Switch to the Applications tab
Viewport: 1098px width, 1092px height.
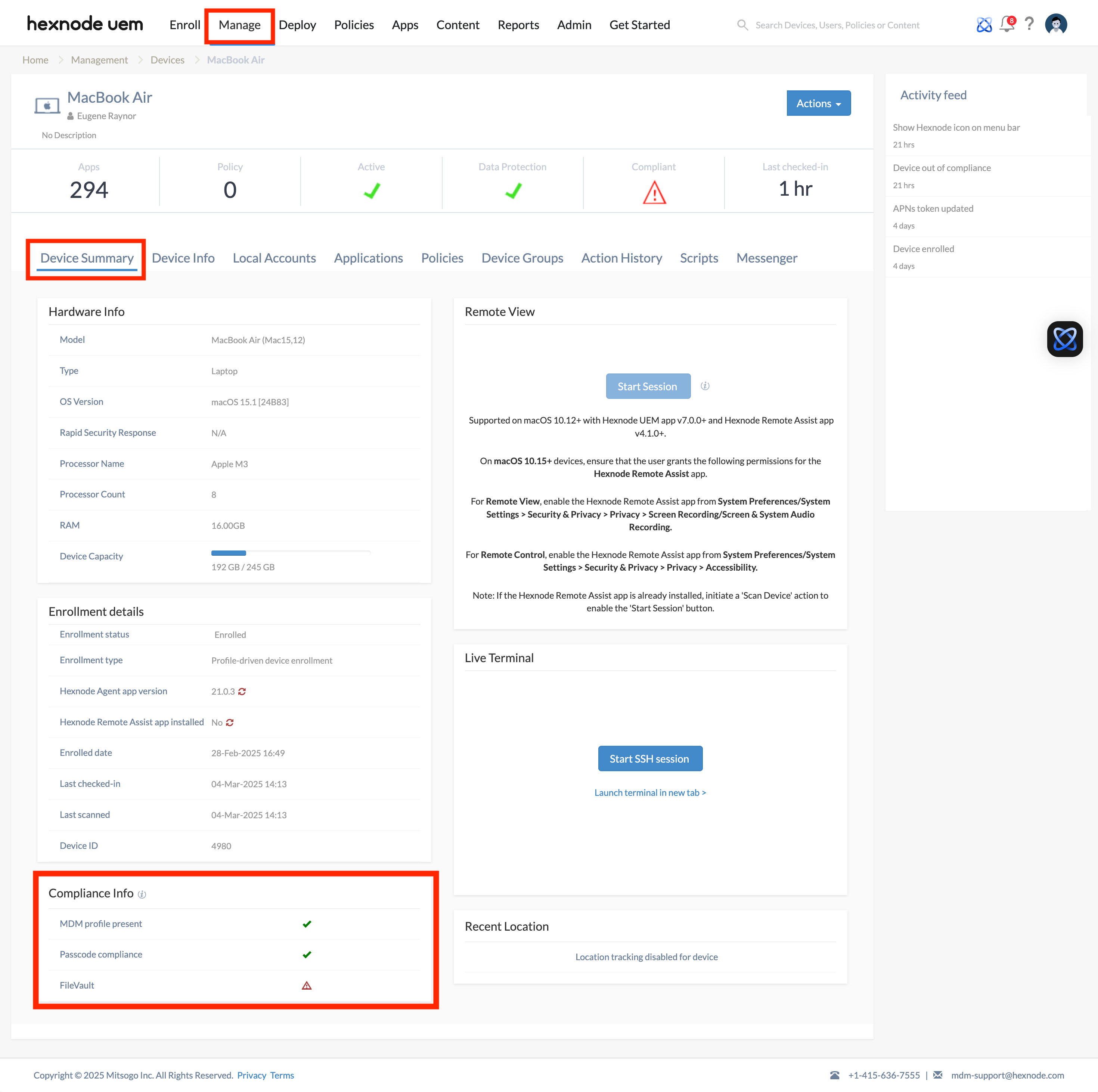[x=368, y=258]
